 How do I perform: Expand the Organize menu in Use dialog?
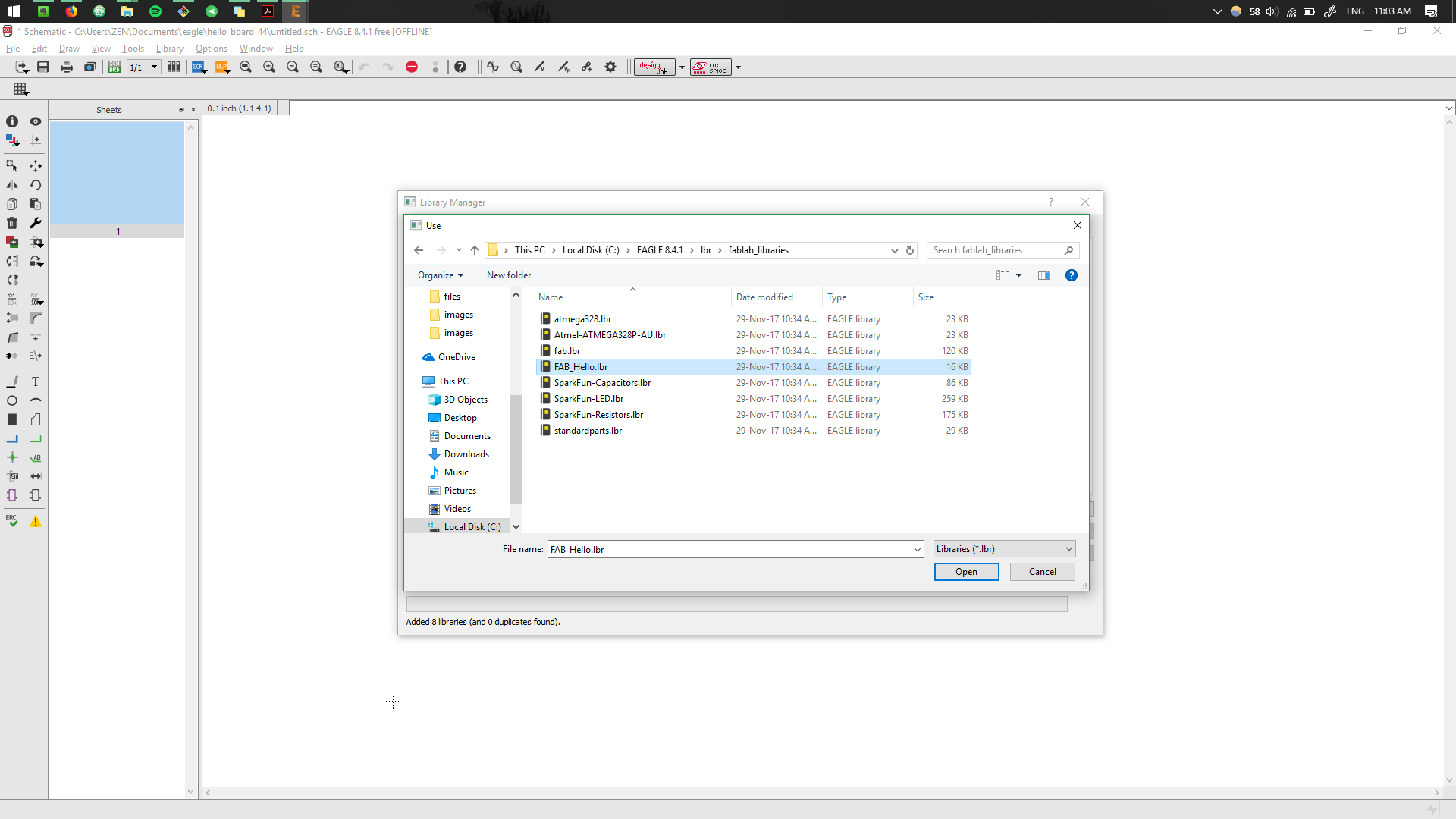coord(440,275)
